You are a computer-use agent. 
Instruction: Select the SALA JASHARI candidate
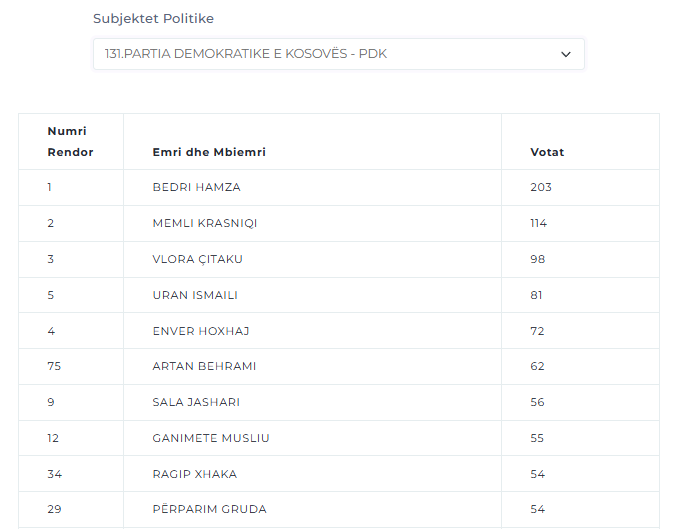(196, 402)
